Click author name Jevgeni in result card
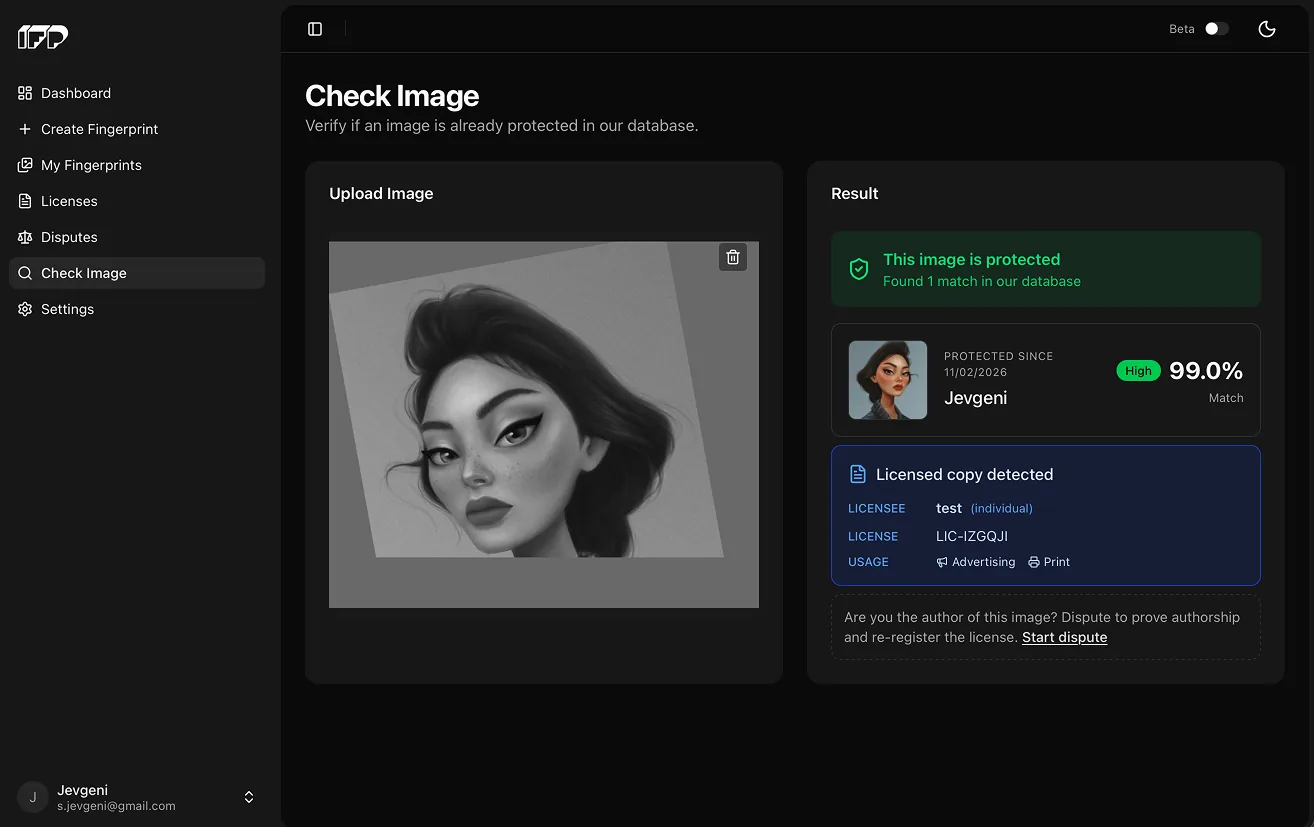Screen dimensions: 1314x827 point(975,398)
